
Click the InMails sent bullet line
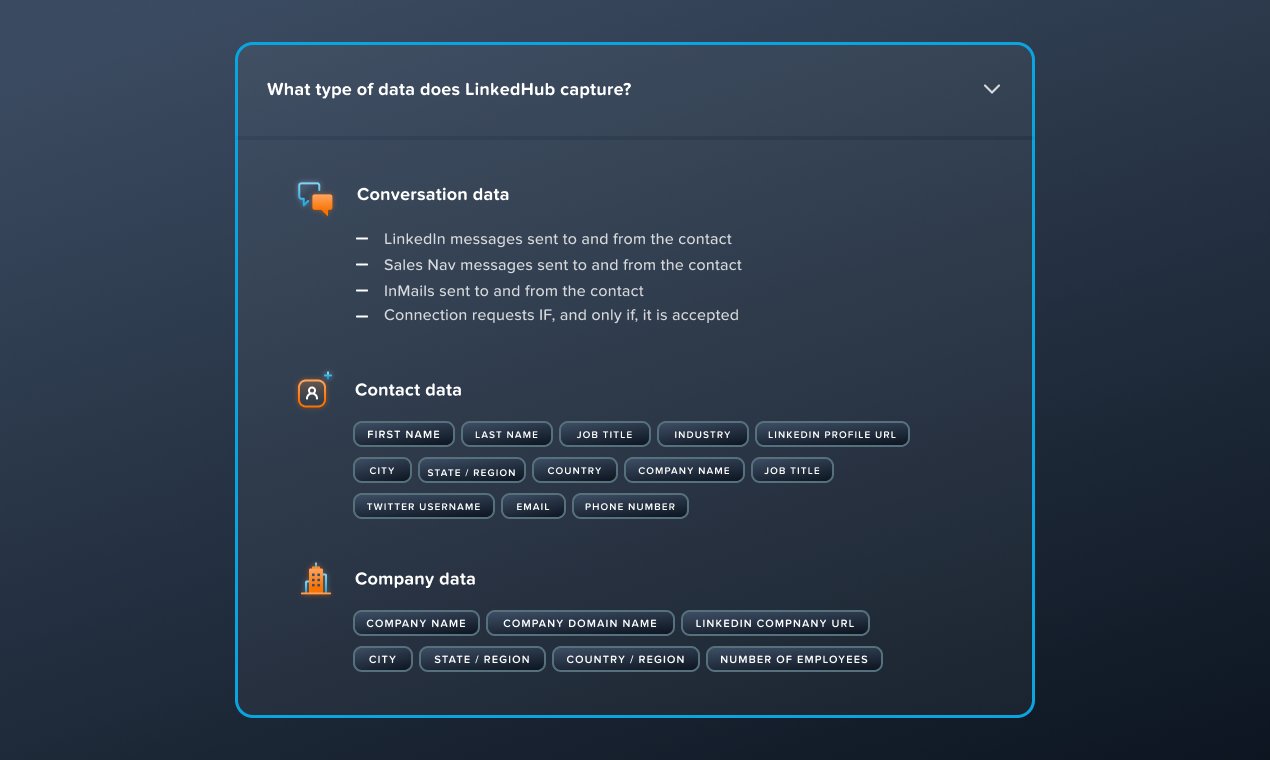[514, 291]
